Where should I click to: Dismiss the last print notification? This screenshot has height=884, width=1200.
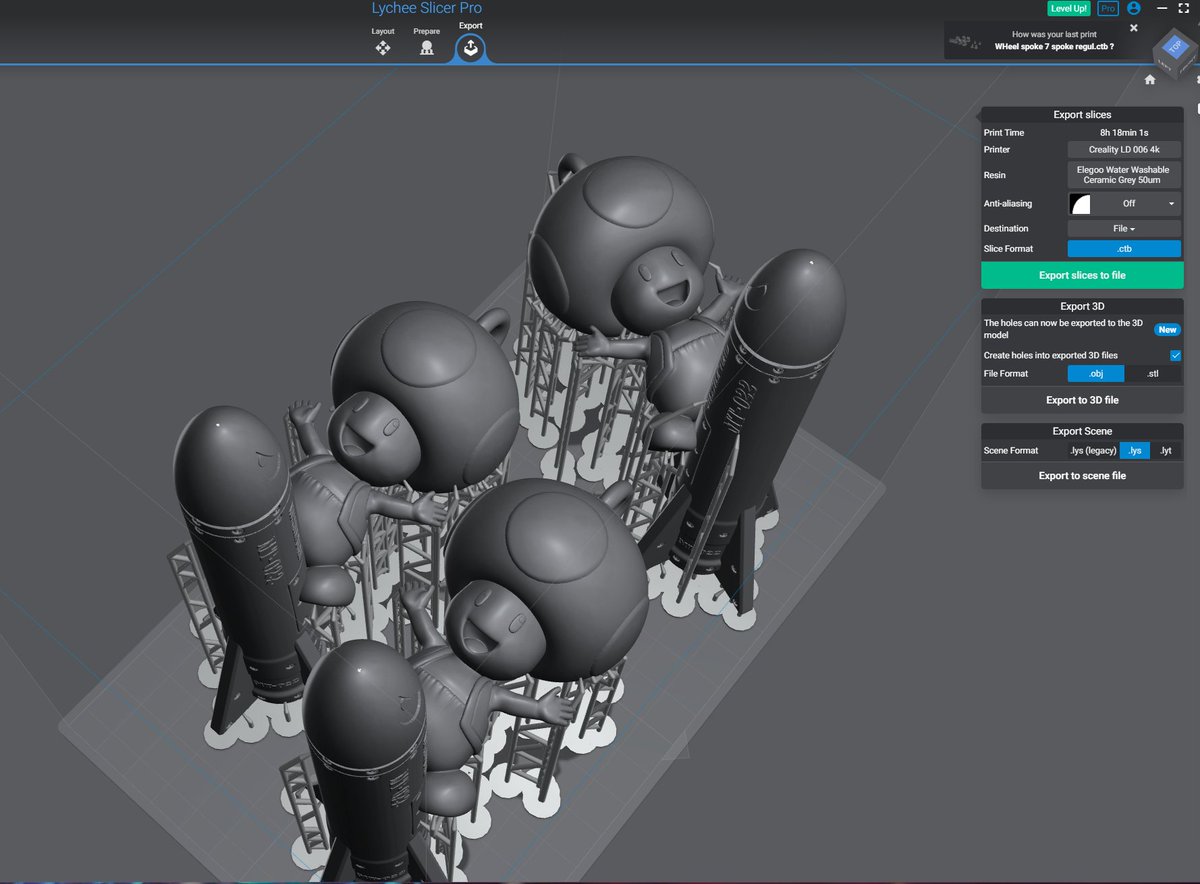tap(1134, 28)
